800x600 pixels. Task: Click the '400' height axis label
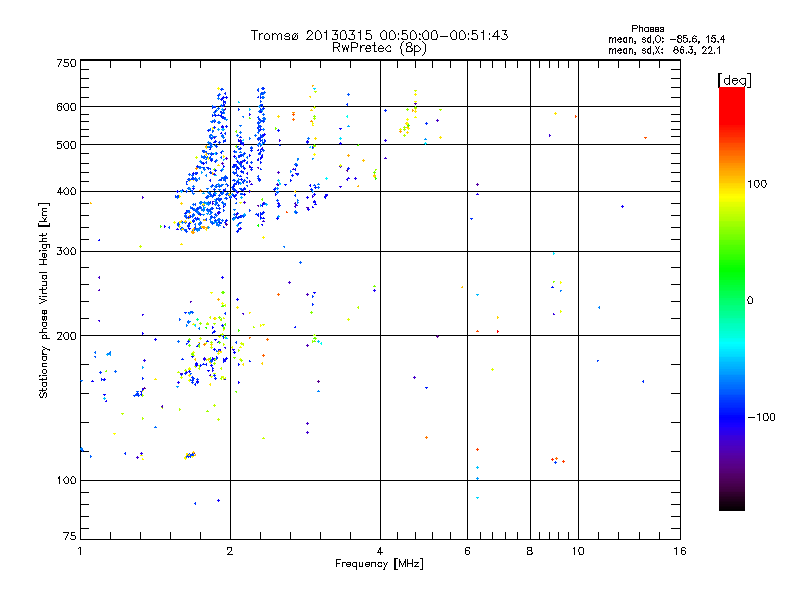(x=66, y=192)
